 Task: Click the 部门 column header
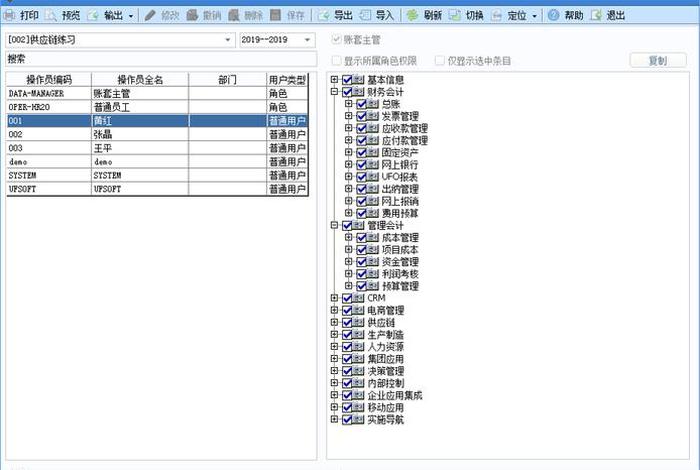[227, 80]
